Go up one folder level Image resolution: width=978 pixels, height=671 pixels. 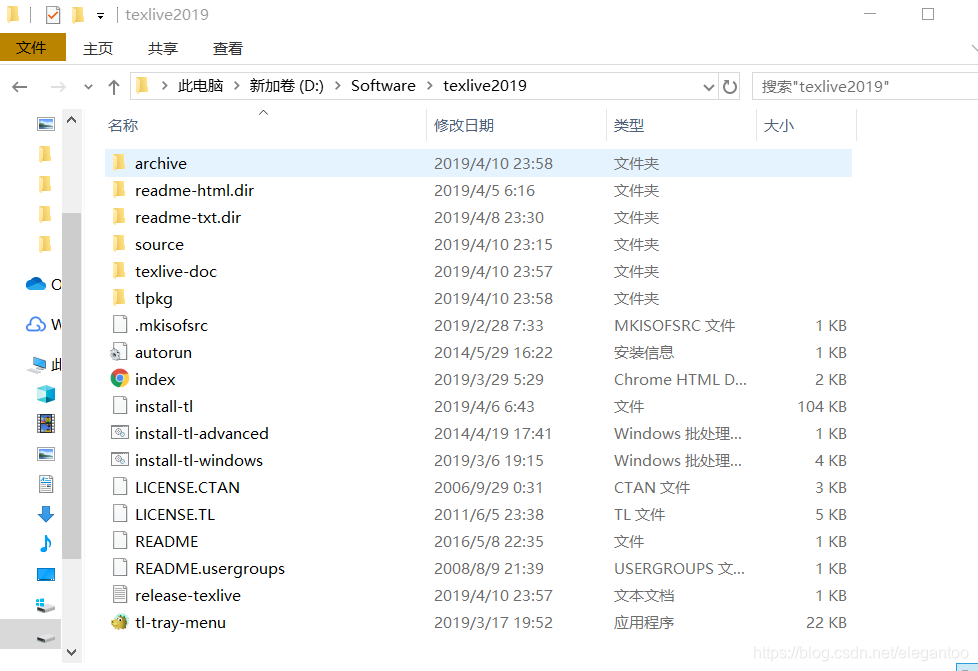click(114, 87)
